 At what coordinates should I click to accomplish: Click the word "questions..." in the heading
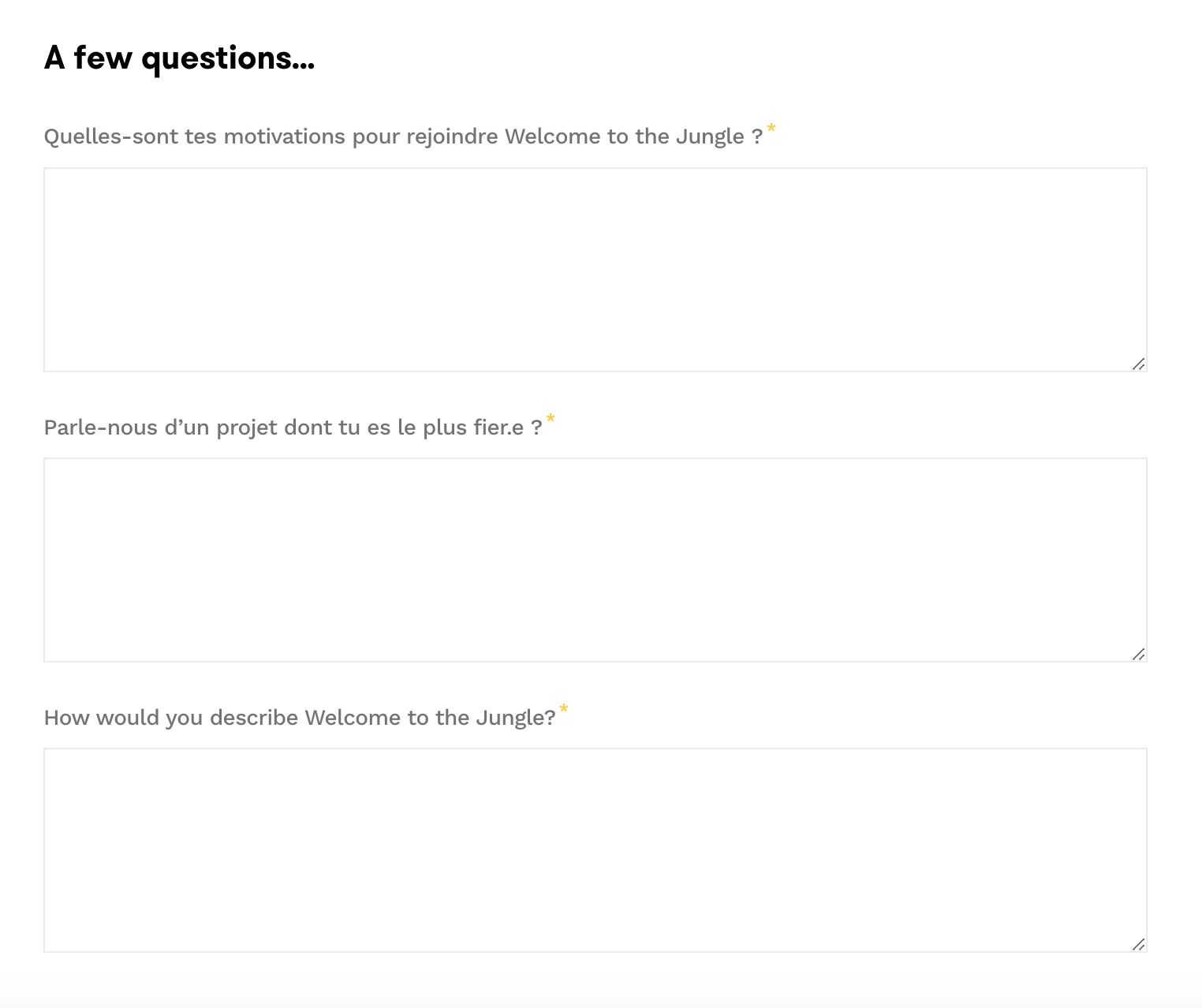[x=228, y=58]
